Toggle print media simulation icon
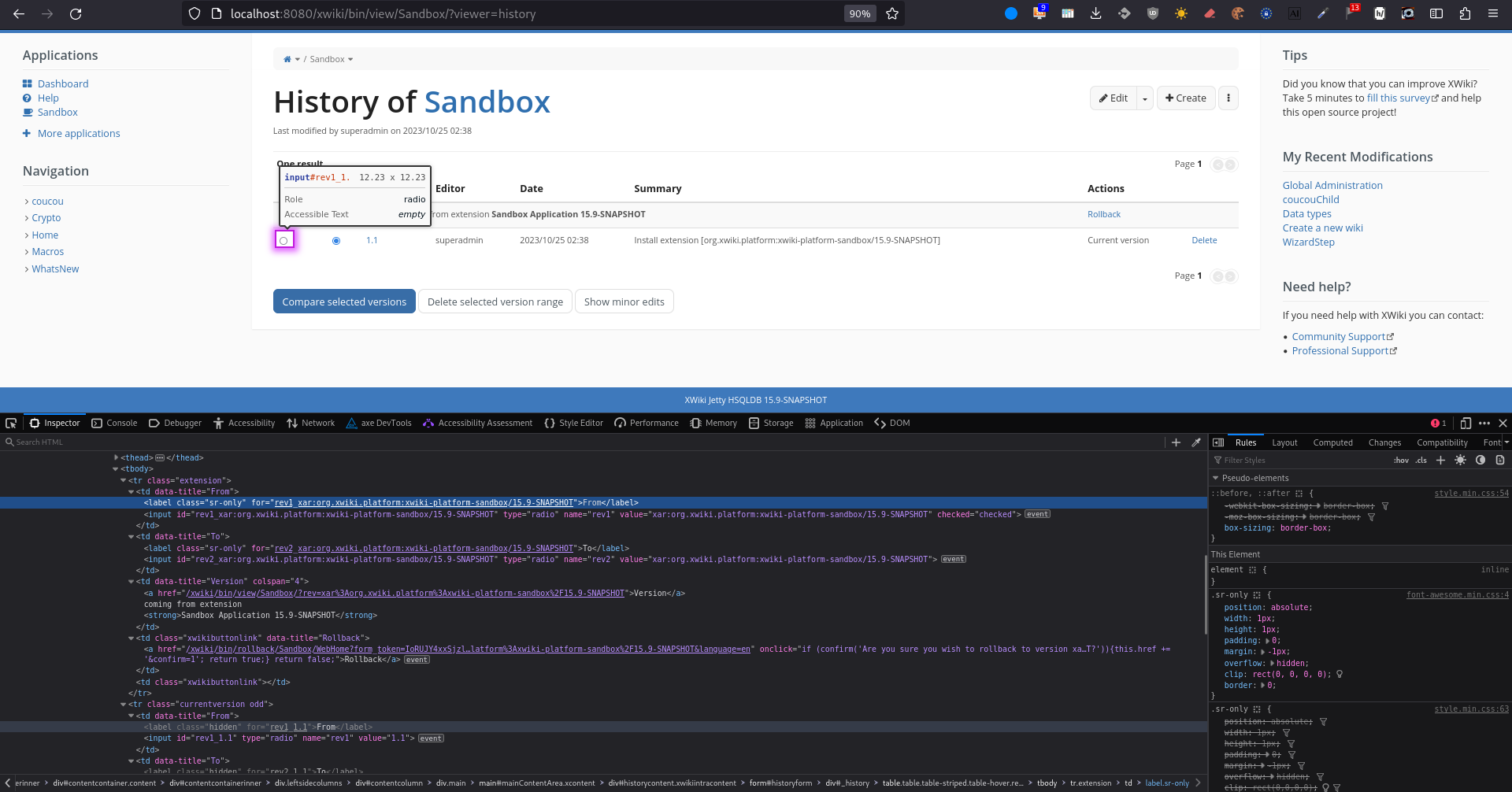The width and height of the screenshot is (1512, 792). click(x=1500, y=460)
